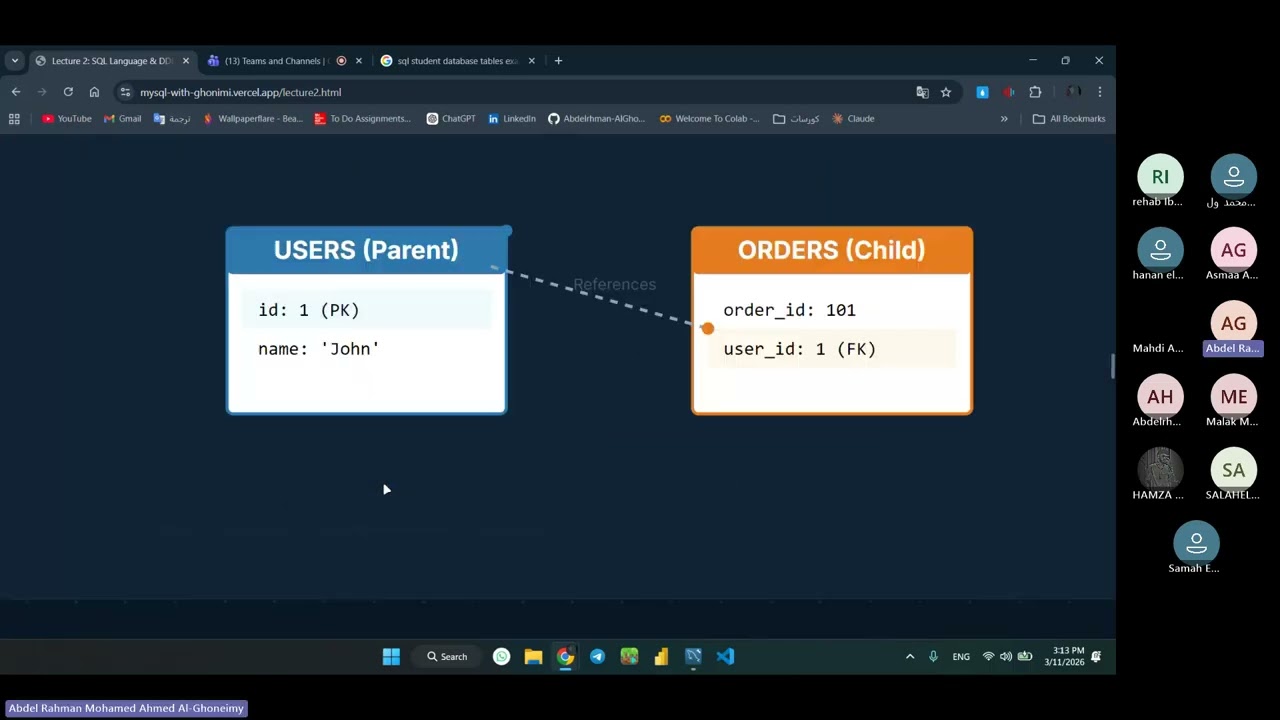The width and height of the screenshot is (1280, 720).
Task: Select the order_id: 101 row
Action: pyautogui.click(x=831, y=310)
